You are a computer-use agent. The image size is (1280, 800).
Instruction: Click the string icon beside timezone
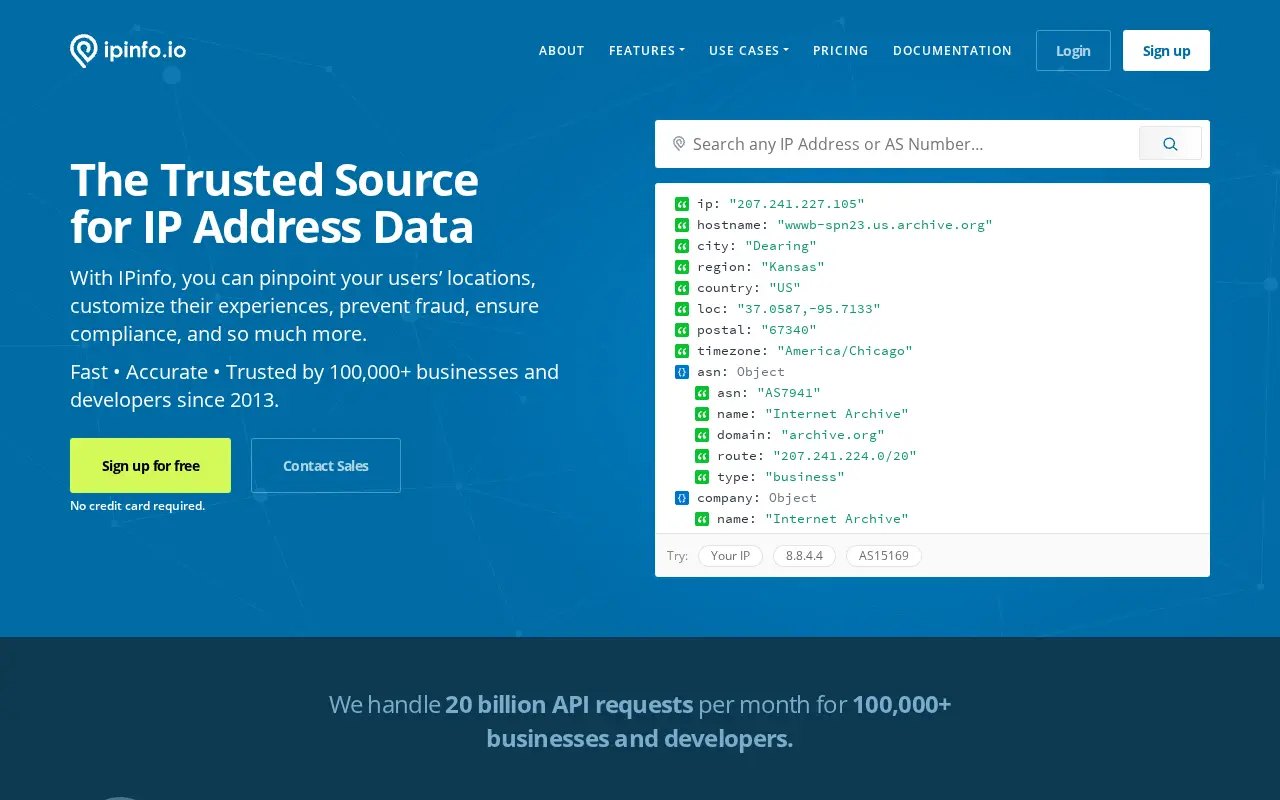tap(682, 351)
